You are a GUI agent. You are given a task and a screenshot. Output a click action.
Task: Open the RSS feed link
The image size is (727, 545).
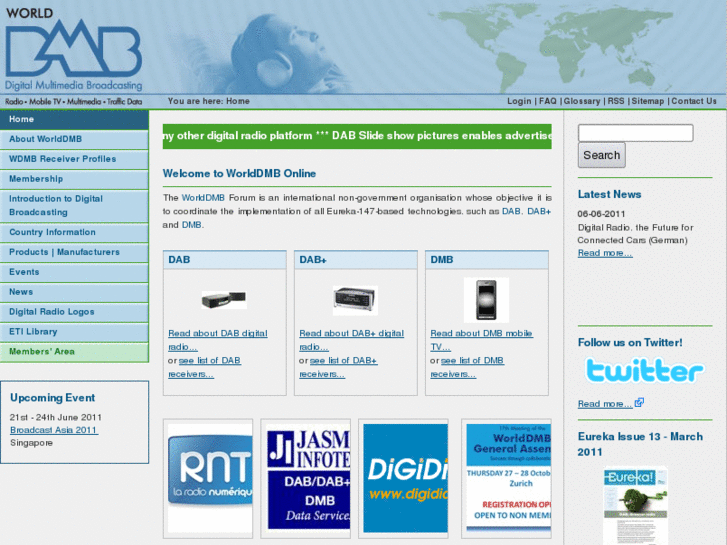(616, 101)
